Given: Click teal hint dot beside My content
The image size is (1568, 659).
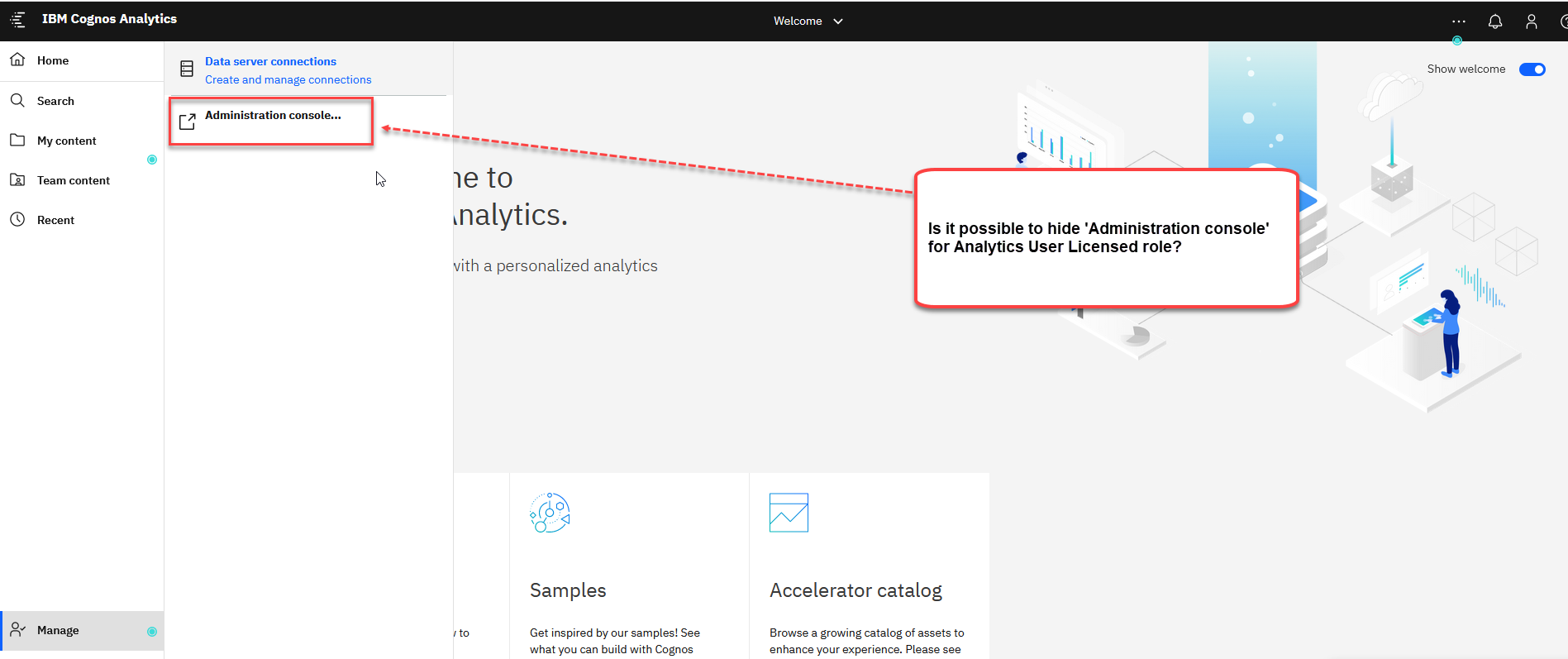Looking at the screenshot, I should 152,160.
